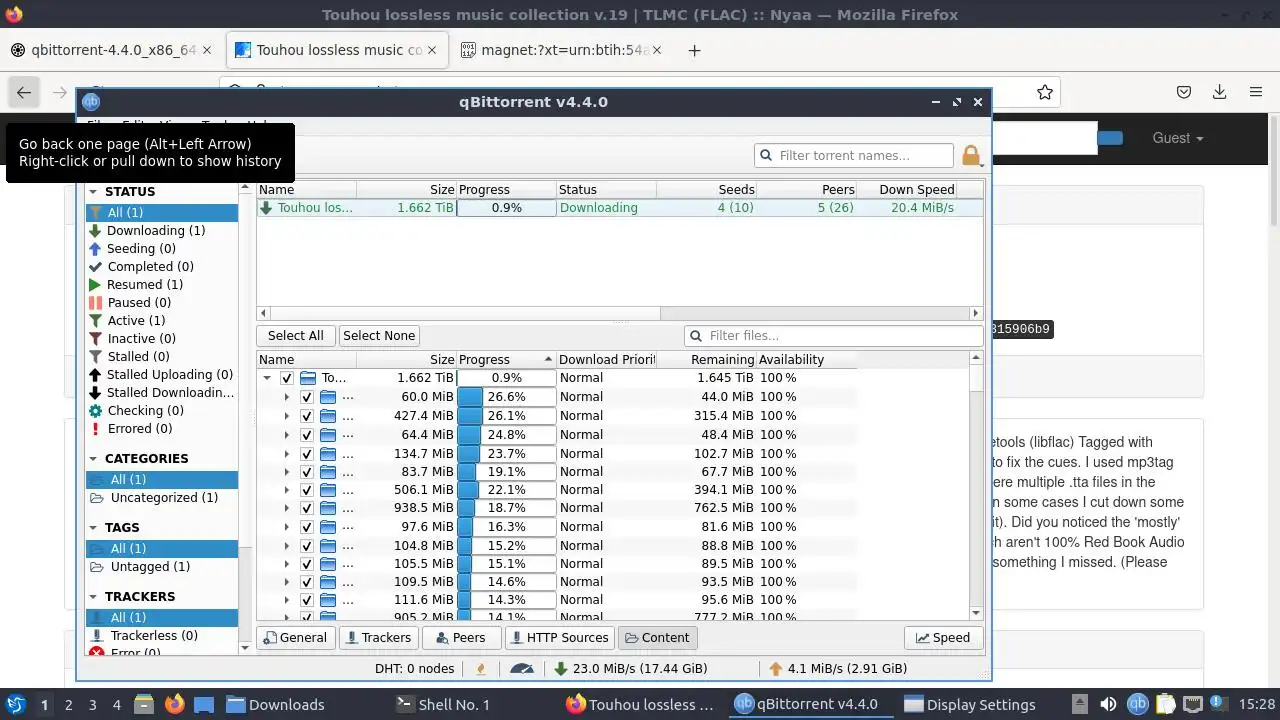Collapse the CATEGORIES sidebar section
1280x720 pixels.
(93, 458)
